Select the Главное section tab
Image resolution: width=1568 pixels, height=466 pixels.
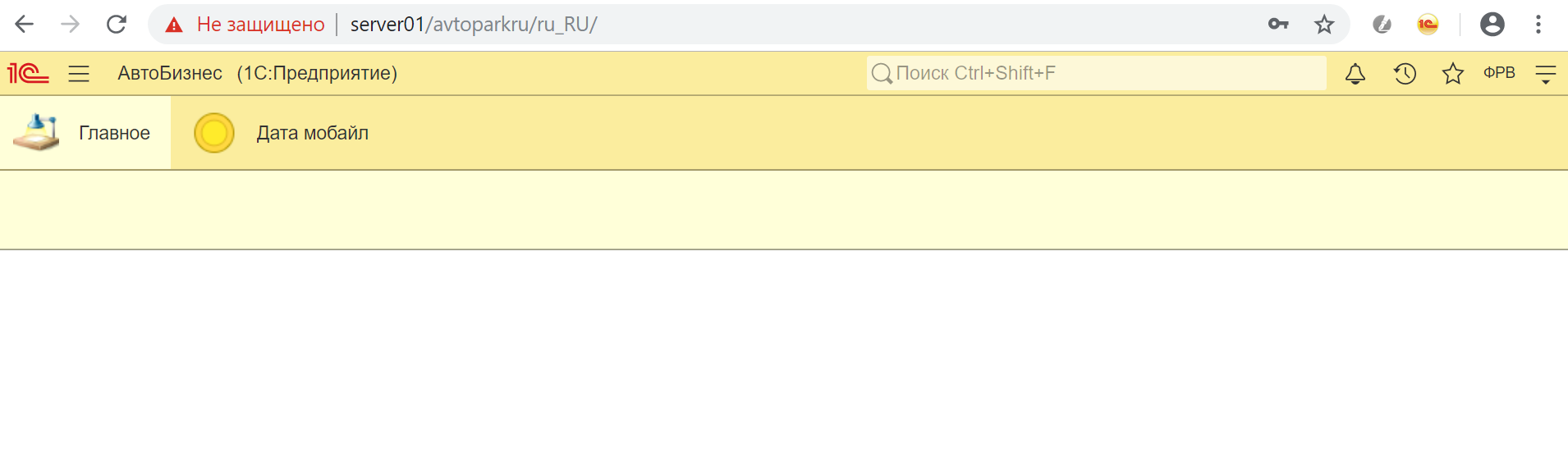pos(85,133)
